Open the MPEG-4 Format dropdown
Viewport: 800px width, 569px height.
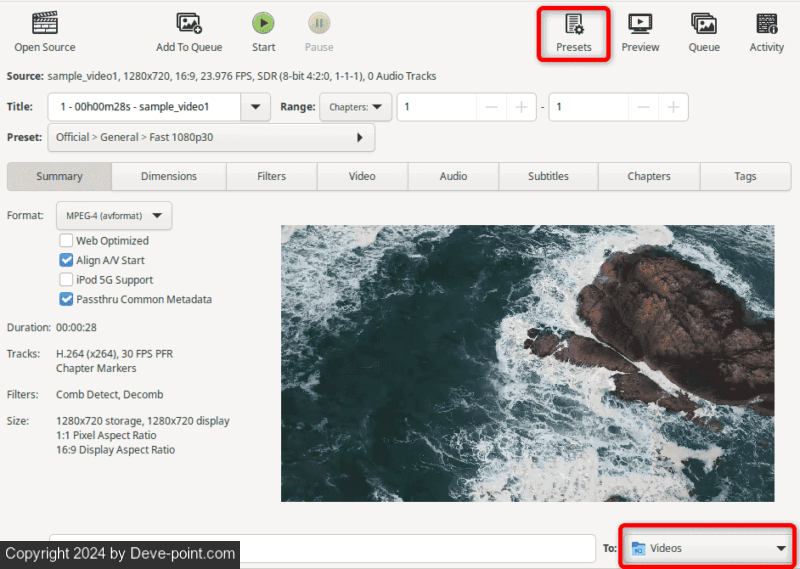[114, 215]
